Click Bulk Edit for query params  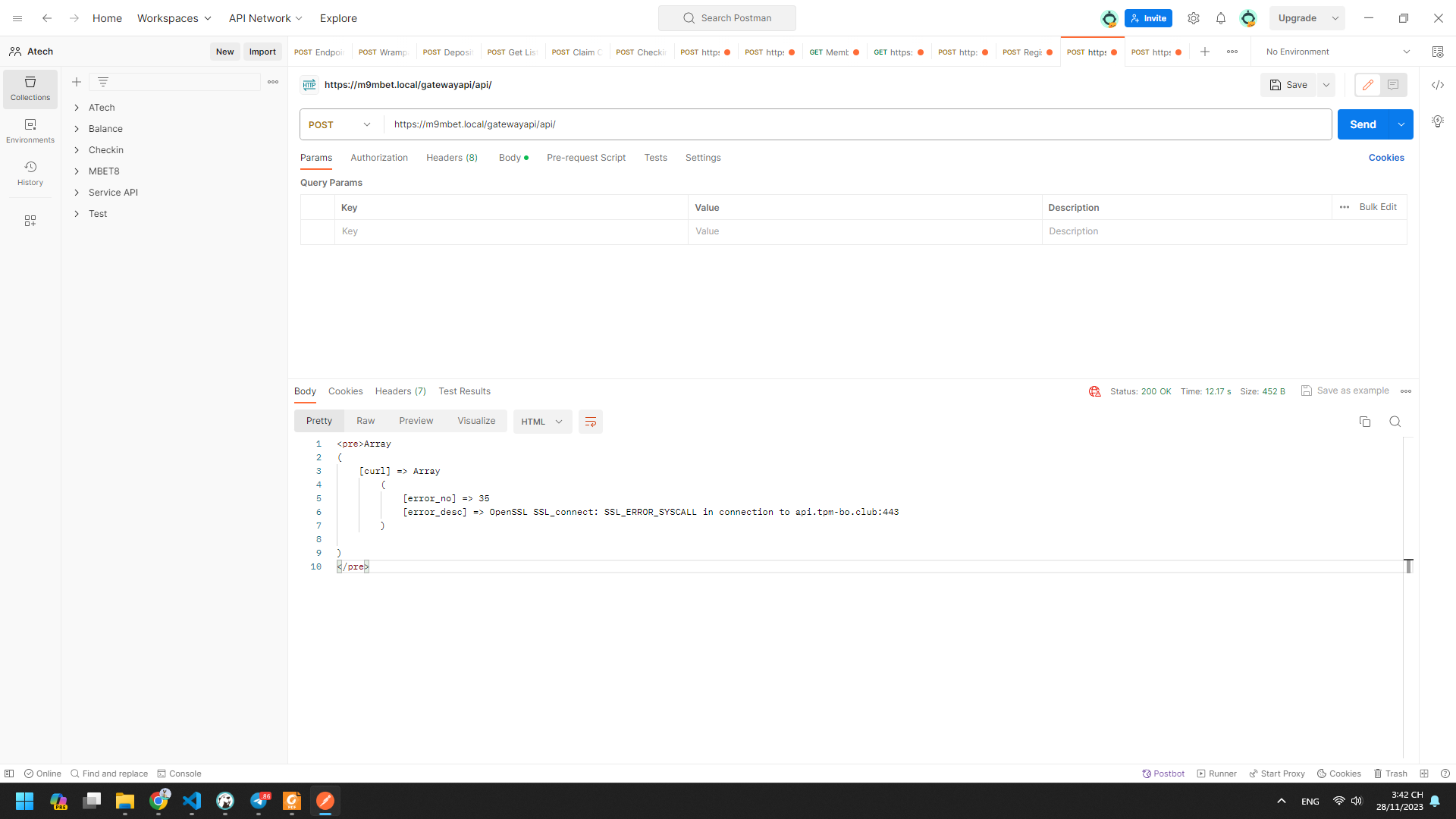[1378, 207]
